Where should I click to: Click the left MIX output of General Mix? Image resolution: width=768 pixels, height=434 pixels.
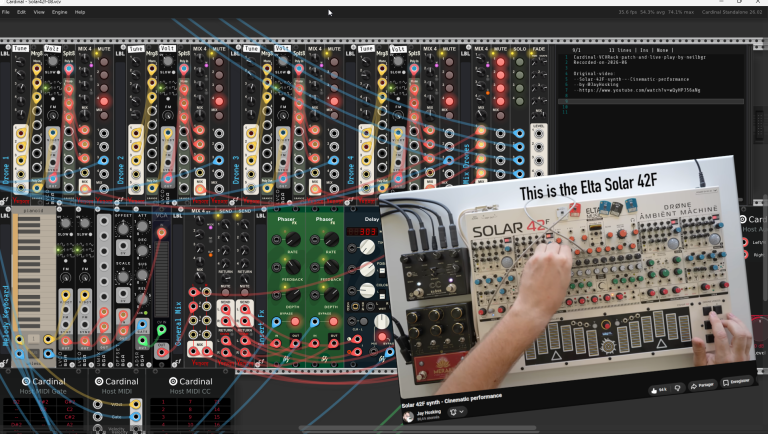click(x=194, y=351)
